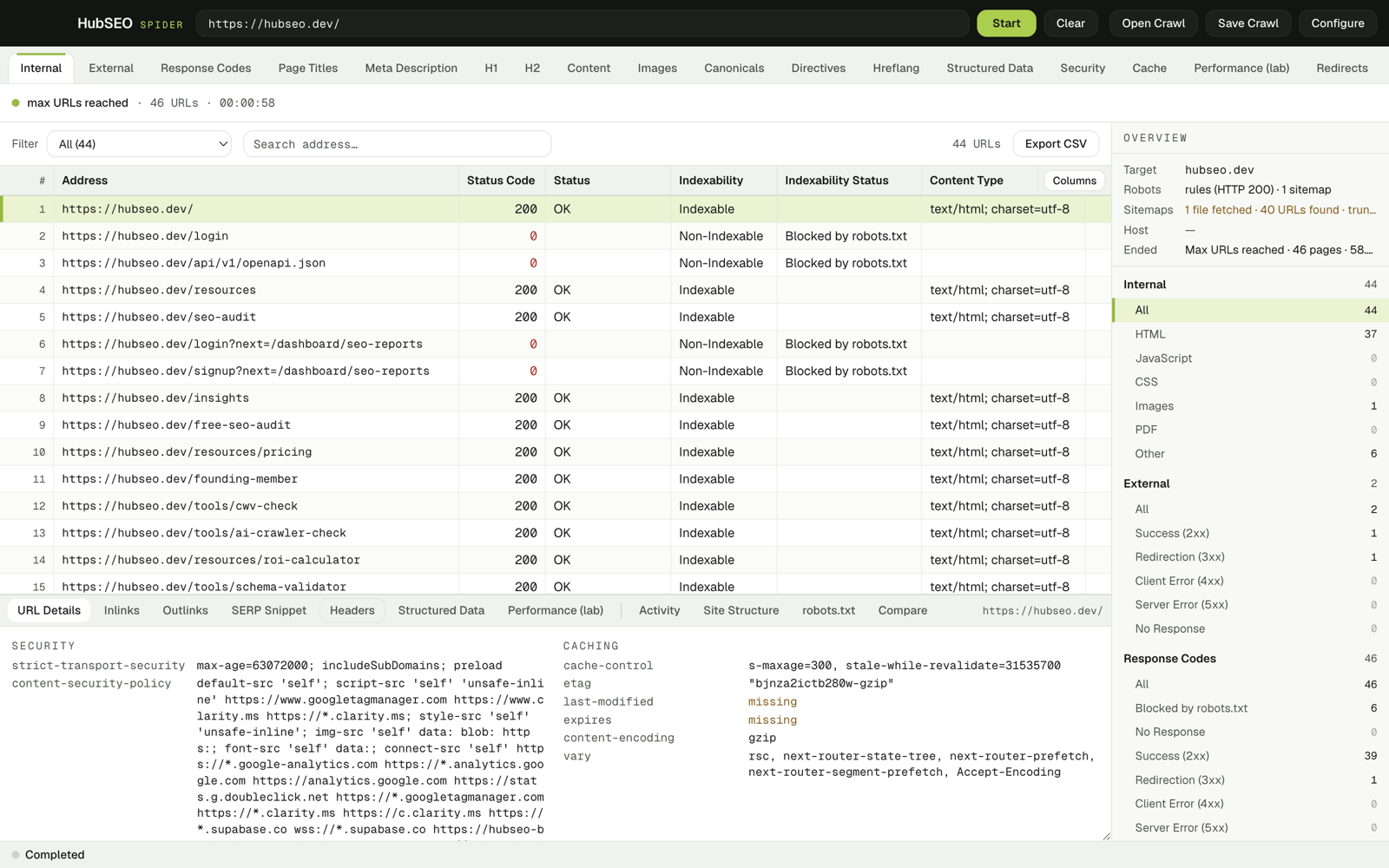
Task: Open the Response Codes tab
Action: tap(206, 68)
